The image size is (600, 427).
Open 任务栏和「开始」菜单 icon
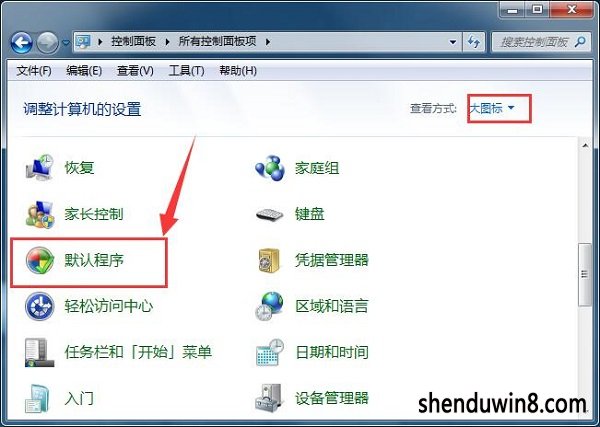(x=39, y=352)
